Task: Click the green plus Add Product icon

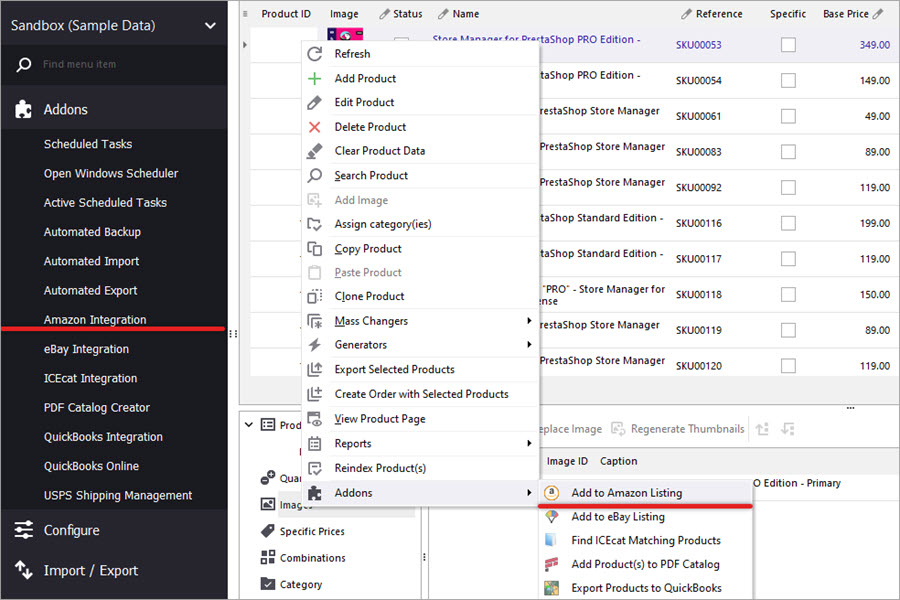Action: [x=315, y=79]
